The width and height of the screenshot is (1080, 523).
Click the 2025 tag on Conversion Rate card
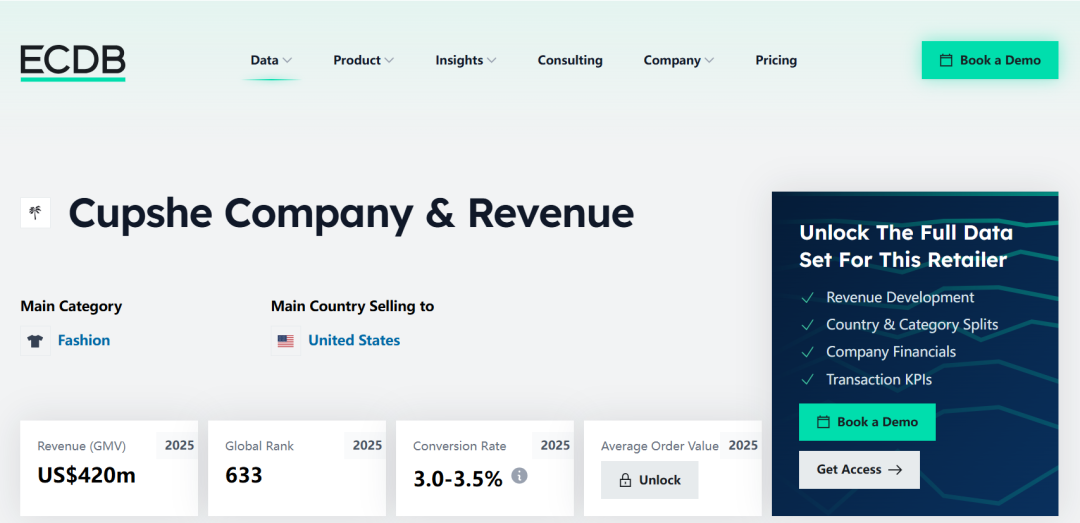coord(554,445)
